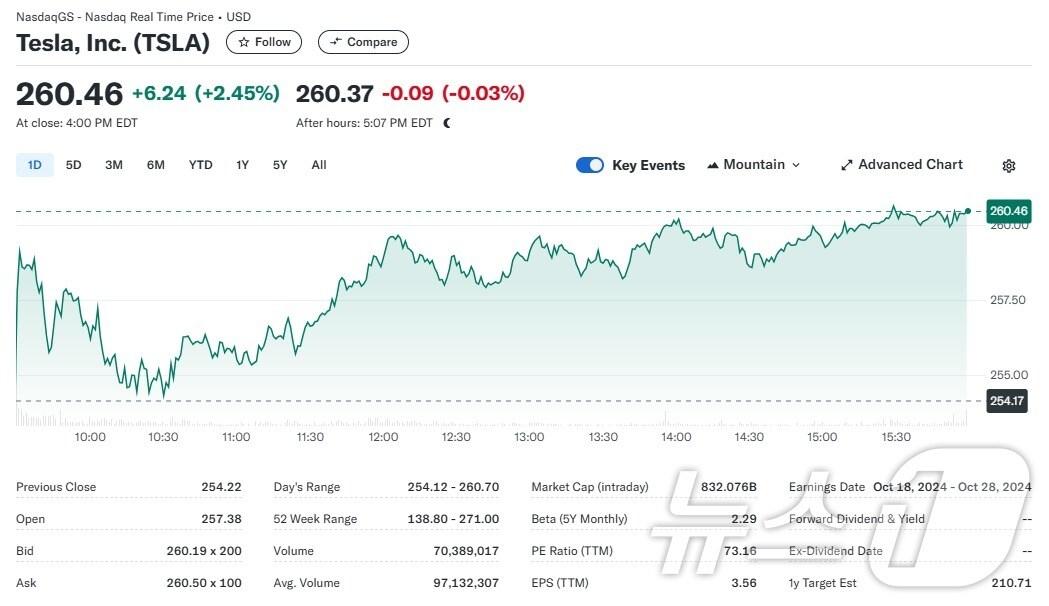Open the Advanced Chart view

901,165
